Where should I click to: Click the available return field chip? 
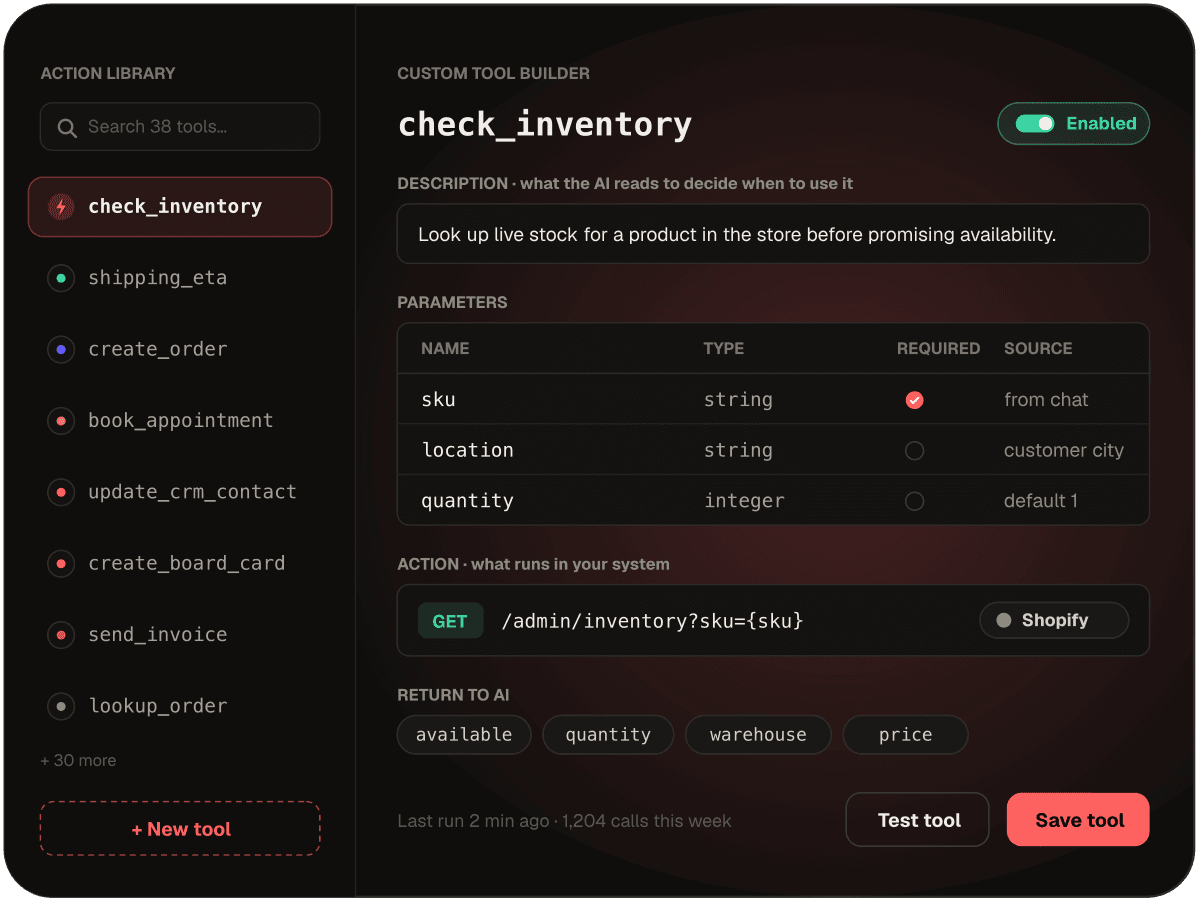[464, 735]
